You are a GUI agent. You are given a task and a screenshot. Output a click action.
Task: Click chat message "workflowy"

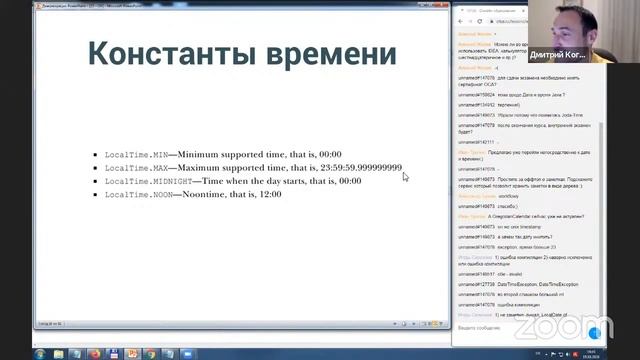point(508,196)
